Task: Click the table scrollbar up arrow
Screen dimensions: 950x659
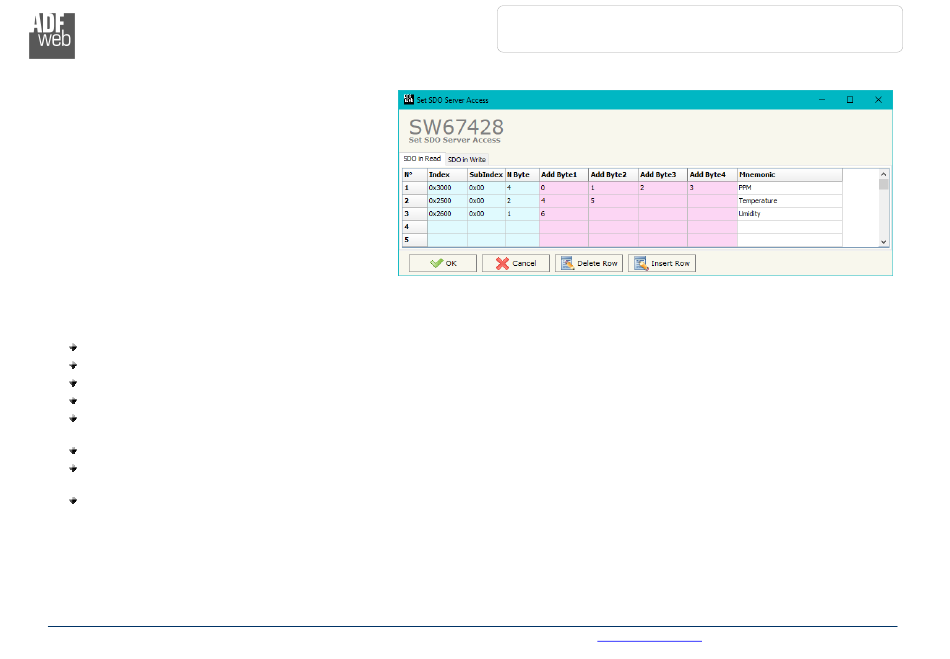Action: click(x=884, y=174)
